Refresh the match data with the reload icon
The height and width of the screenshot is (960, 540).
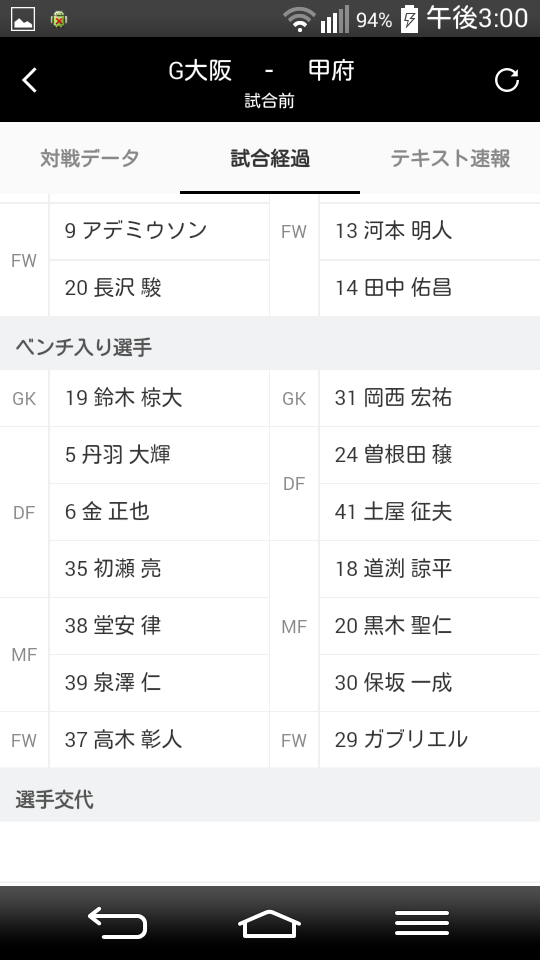click(507, 80)
